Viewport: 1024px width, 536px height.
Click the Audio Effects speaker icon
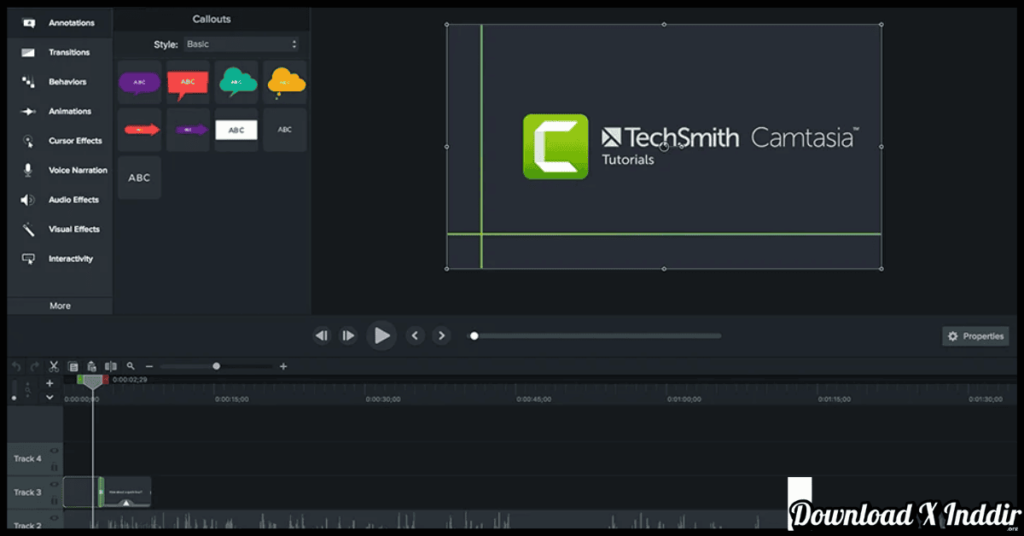27,200
